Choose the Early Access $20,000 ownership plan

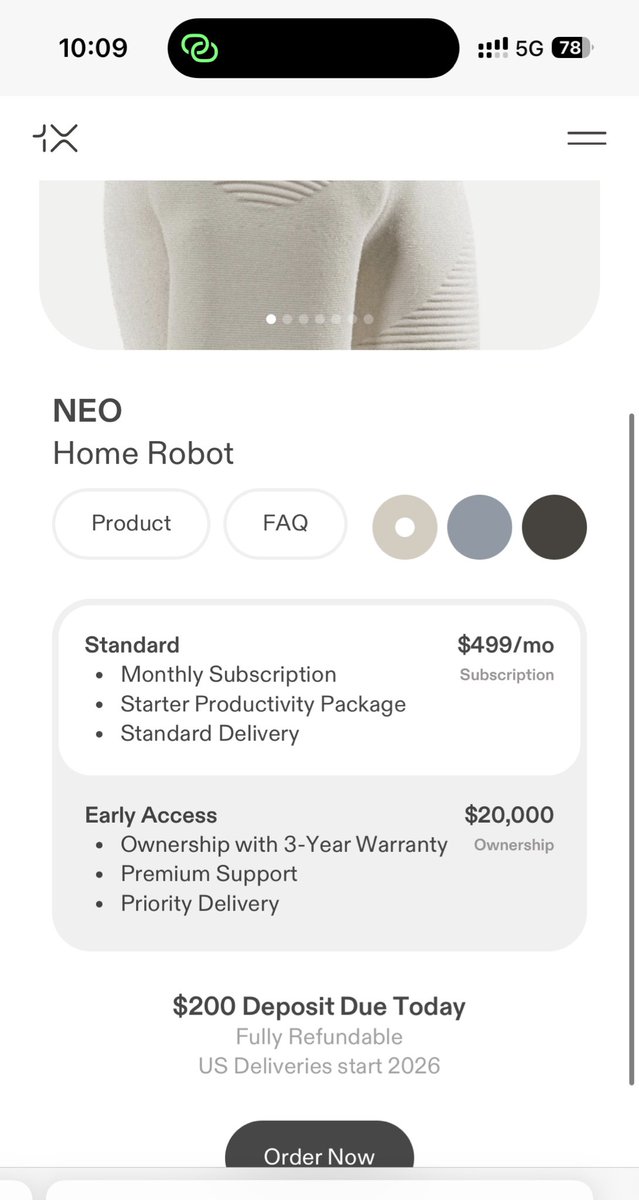tap(319, 860)
